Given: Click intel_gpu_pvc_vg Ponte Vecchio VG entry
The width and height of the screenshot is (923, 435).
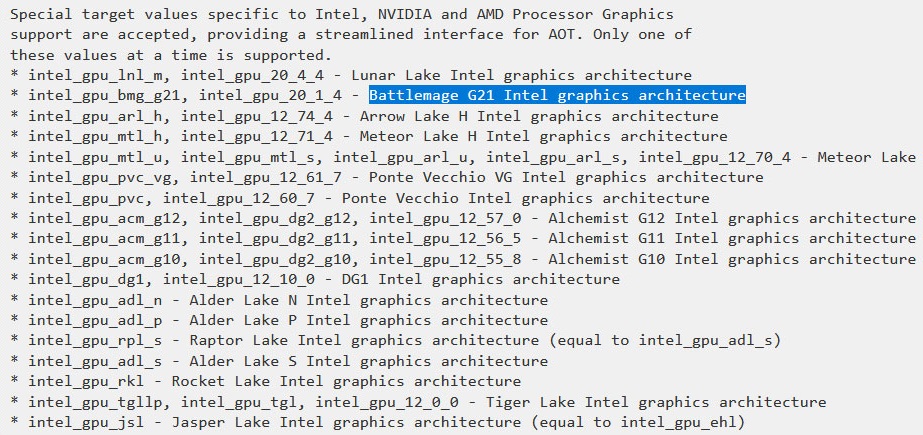Looking at the screenshot, I should pos(105,177).
